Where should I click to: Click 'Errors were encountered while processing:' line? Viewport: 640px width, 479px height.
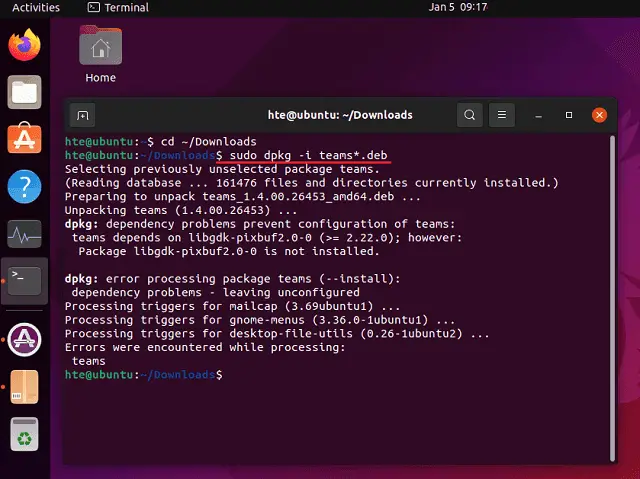(205, 347)
